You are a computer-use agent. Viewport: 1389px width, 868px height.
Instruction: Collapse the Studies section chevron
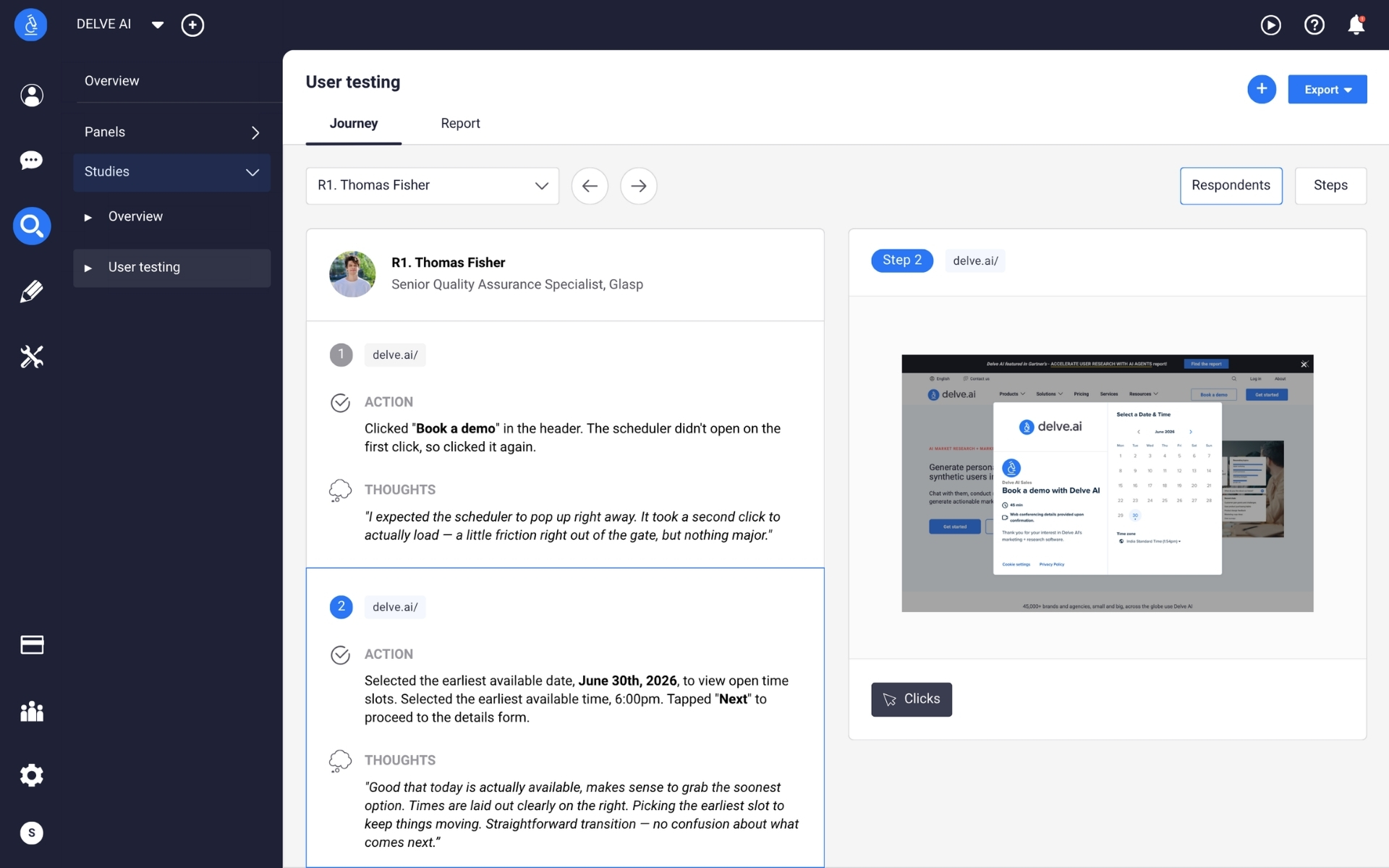click(x=252, y=172)
